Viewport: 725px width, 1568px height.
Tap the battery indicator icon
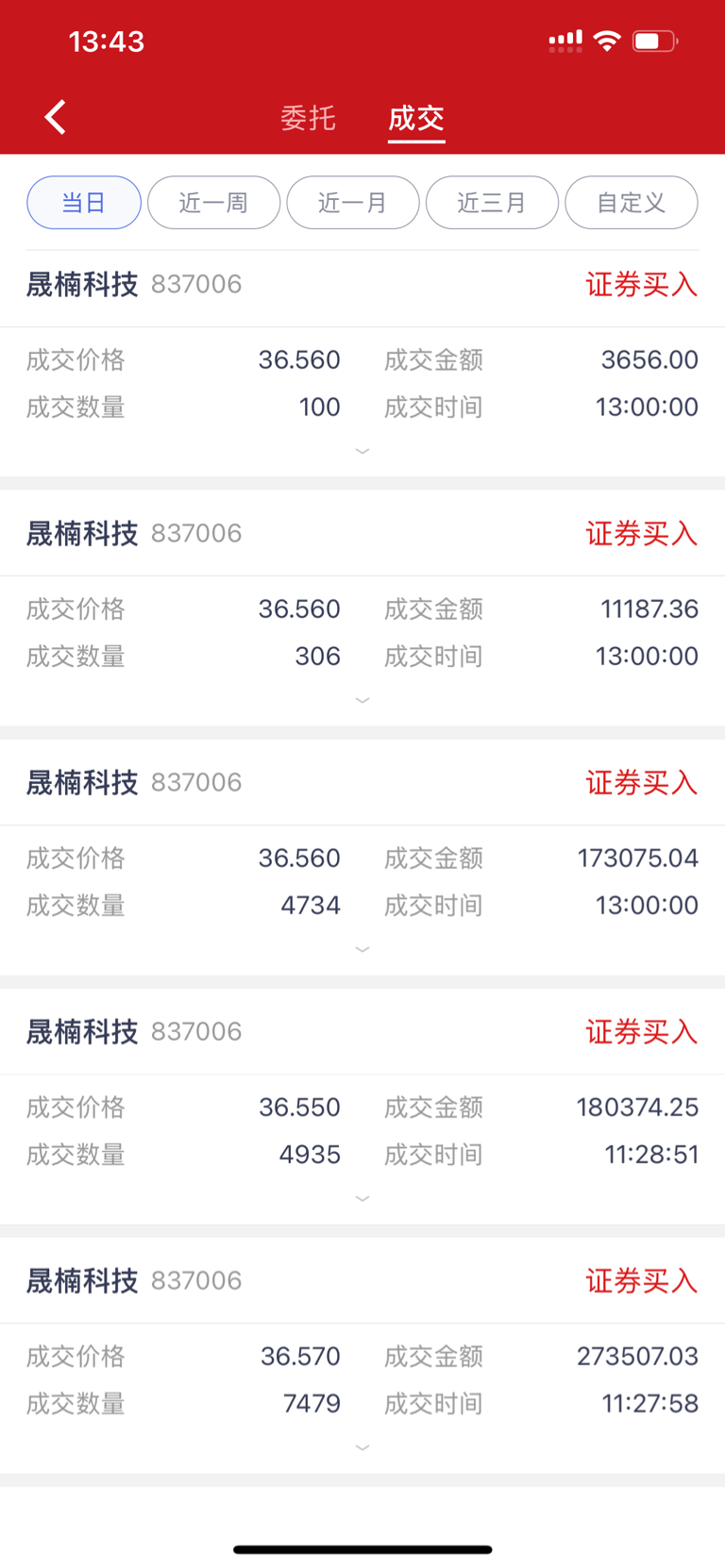click(654, 41)
